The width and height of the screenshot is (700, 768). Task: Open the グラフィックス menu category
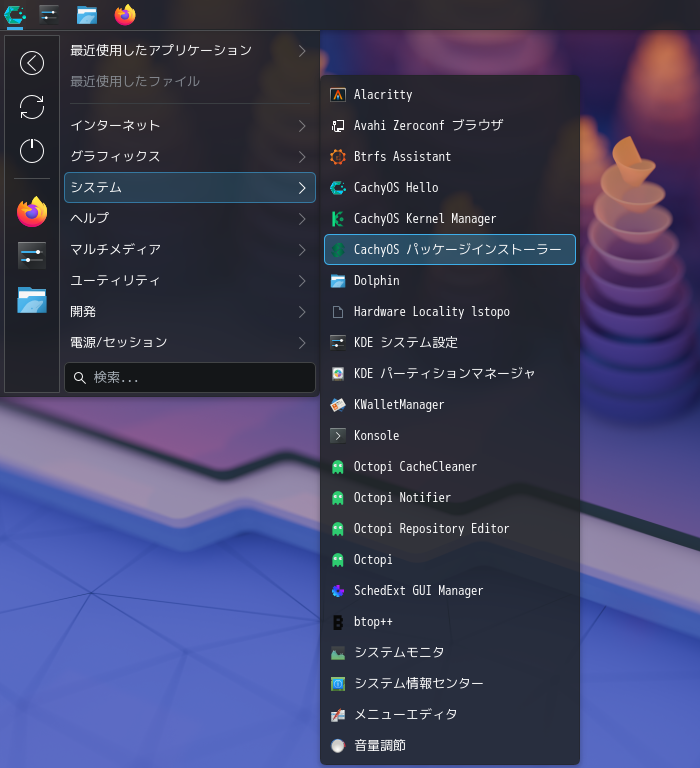(190, 156)
